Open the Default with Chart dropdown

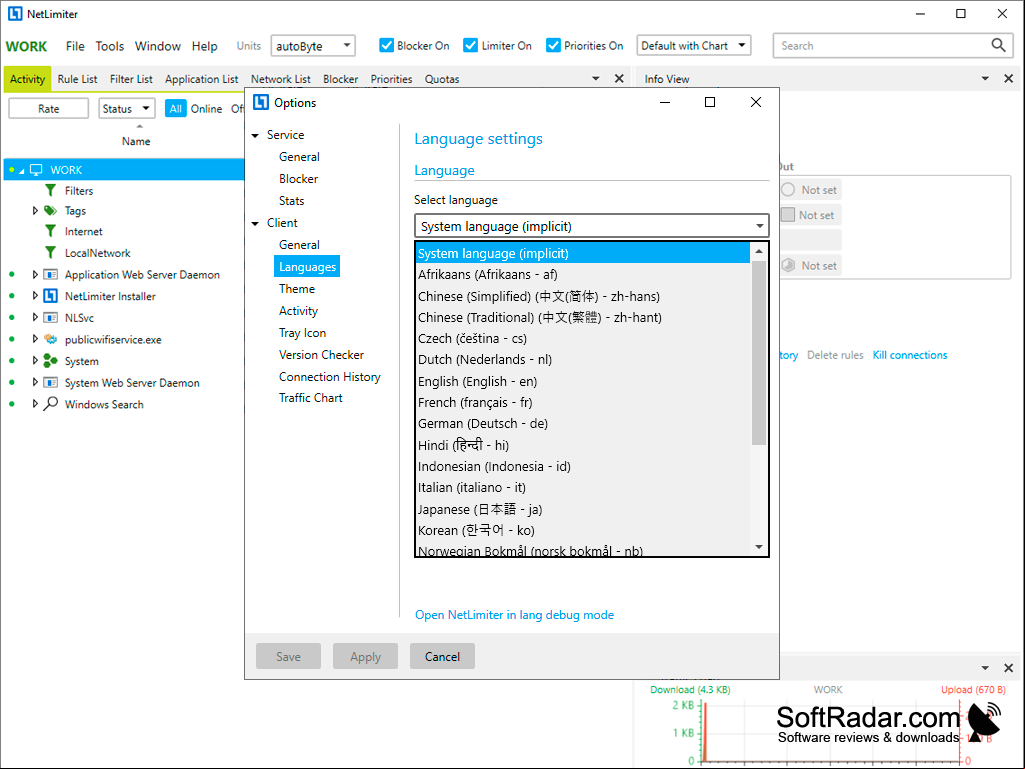pos(694,46)
